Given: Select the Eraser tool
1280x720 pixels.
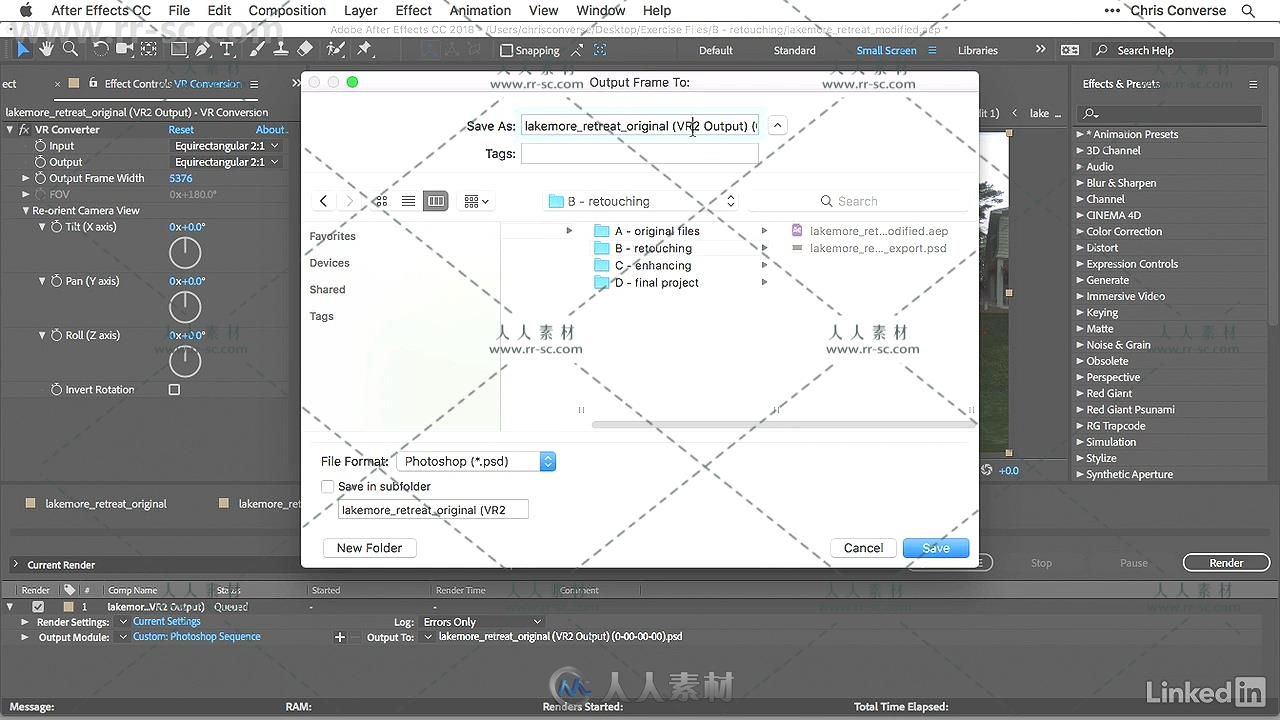Looking at the screenshot, I should tap(305, 49).
